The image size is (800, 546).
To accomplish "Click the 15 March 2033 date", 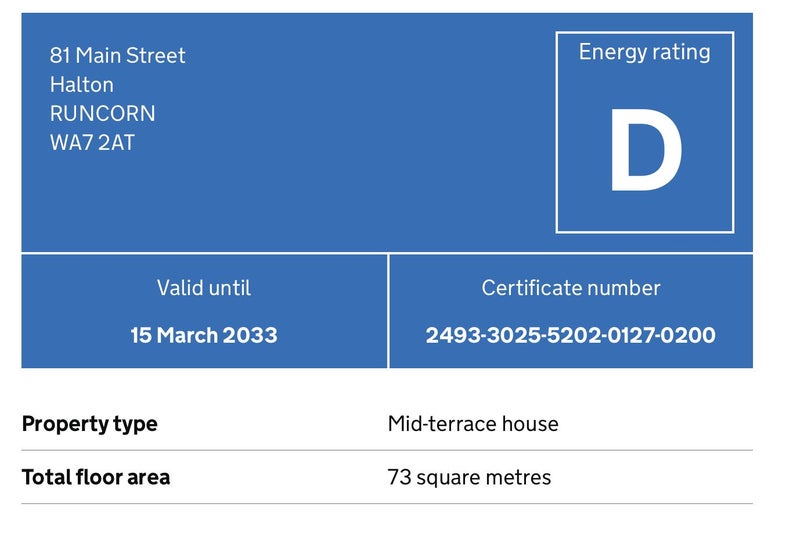I will coord(204,335).
